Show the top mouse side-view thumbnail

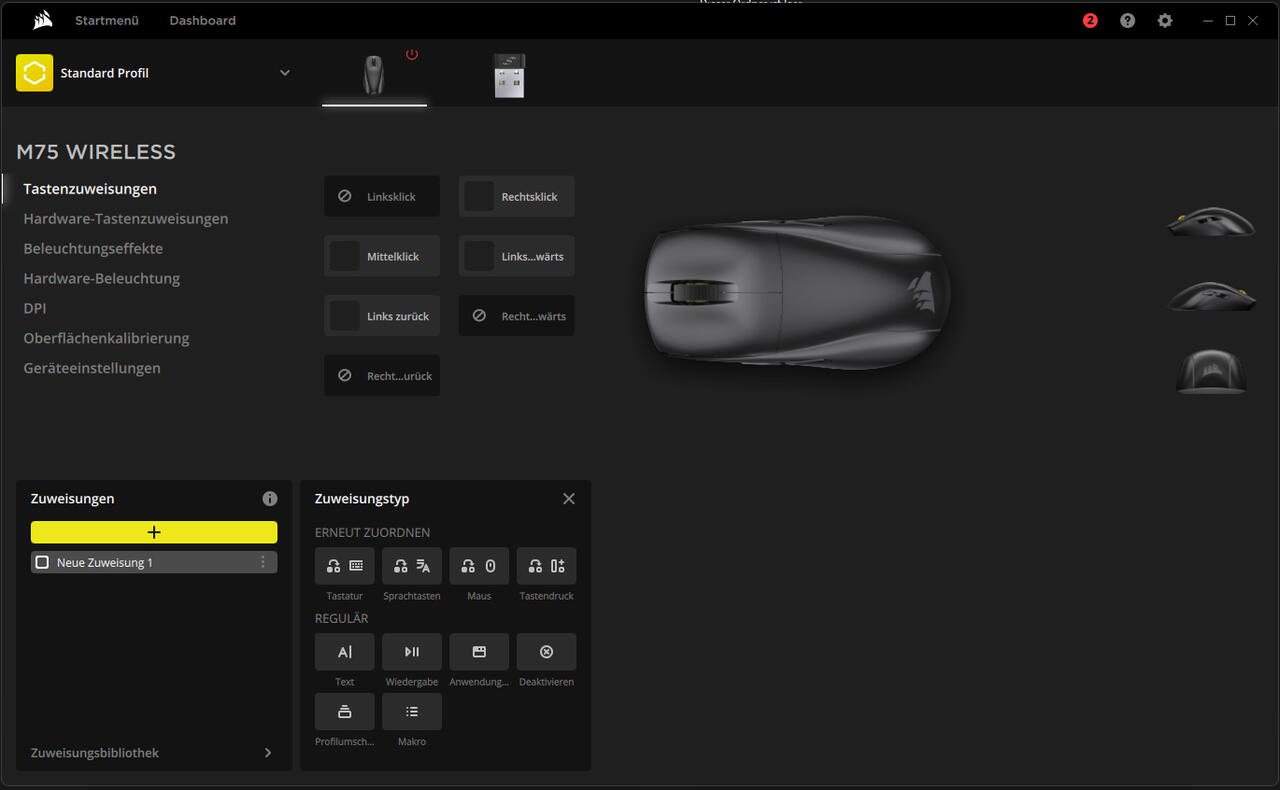point(1211,221)
